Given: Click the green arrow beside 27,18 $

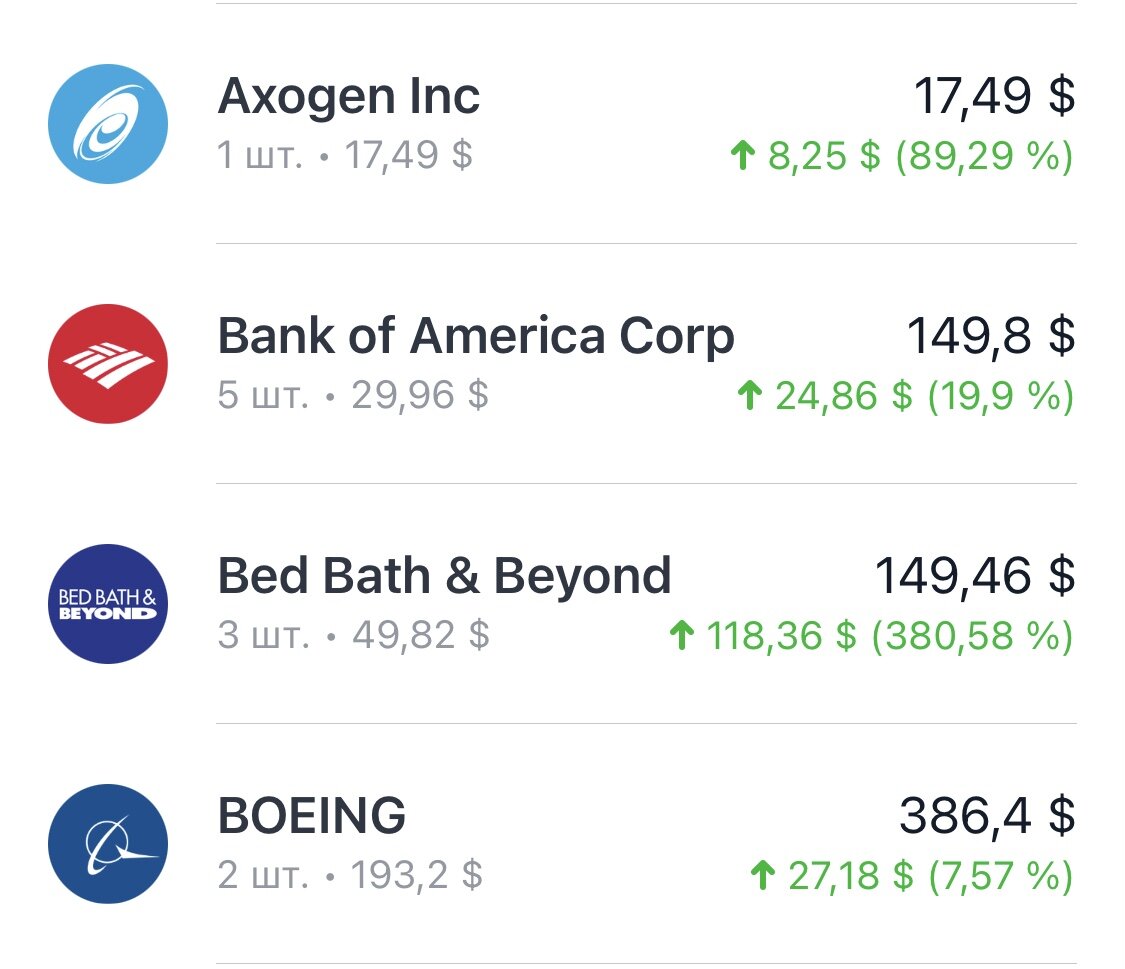Looking at the screenshot, I should click(x=763, y=875).
